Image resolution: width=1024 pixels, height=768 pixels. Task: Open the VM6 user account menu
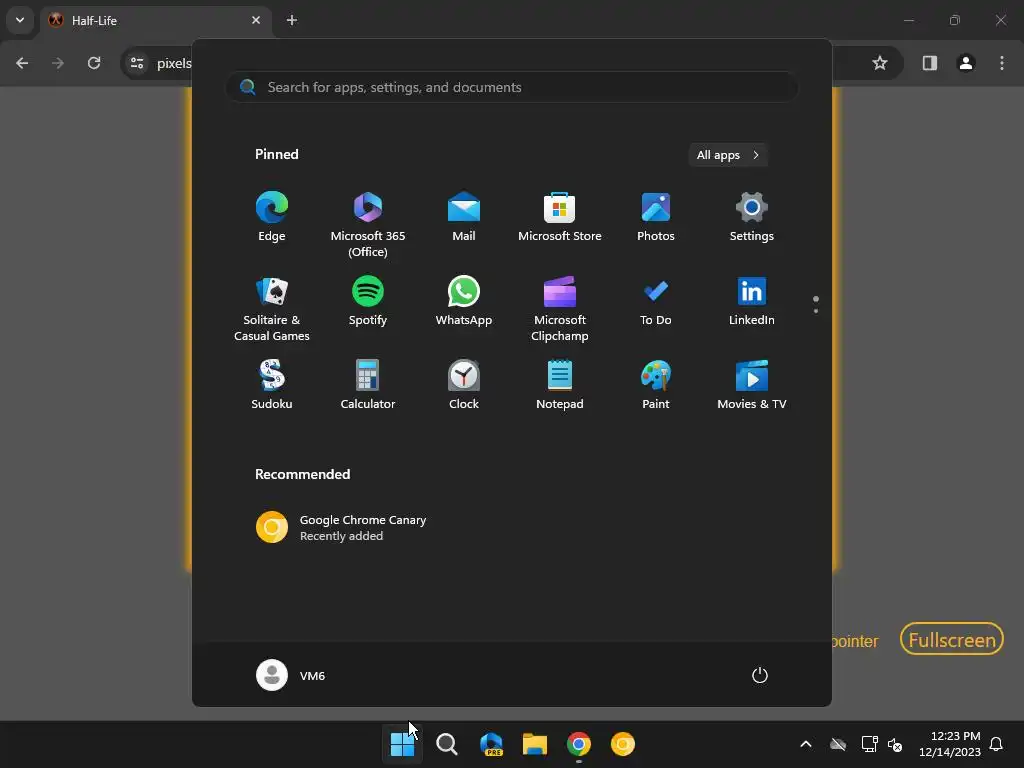coord(291,675)
